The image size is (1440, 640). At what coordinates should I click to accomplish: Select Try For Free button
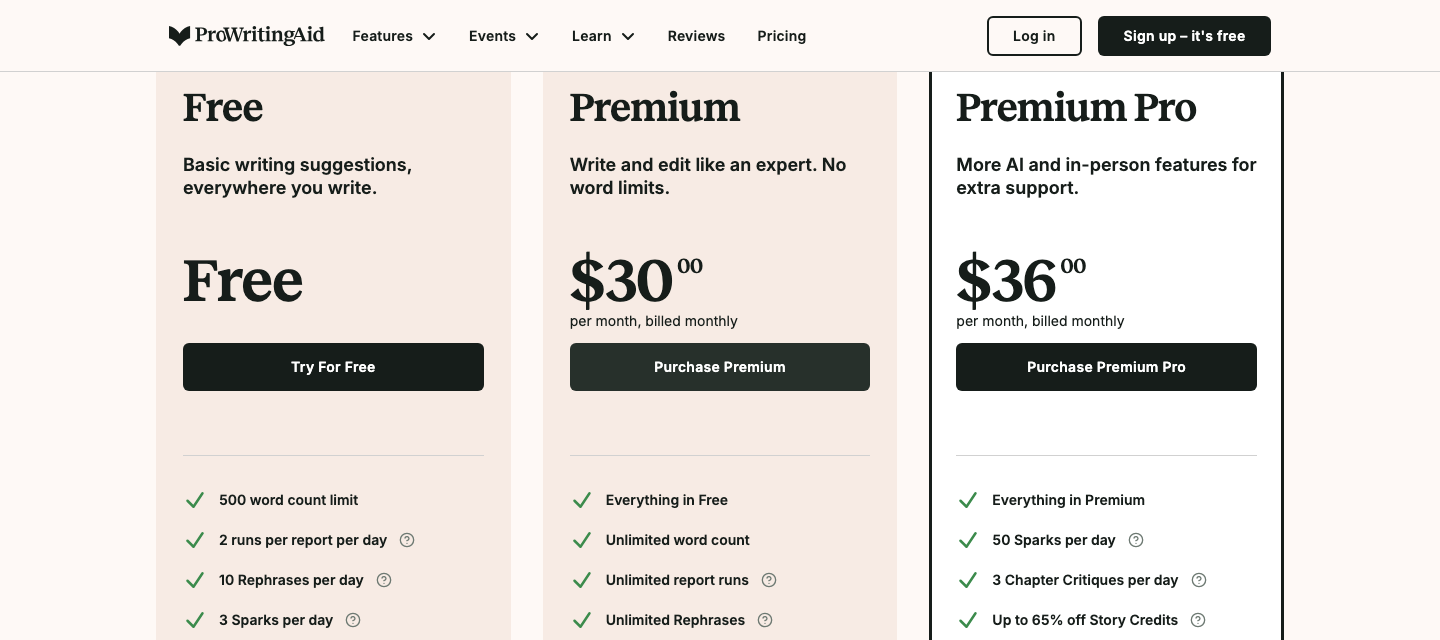tap(333, 367)
